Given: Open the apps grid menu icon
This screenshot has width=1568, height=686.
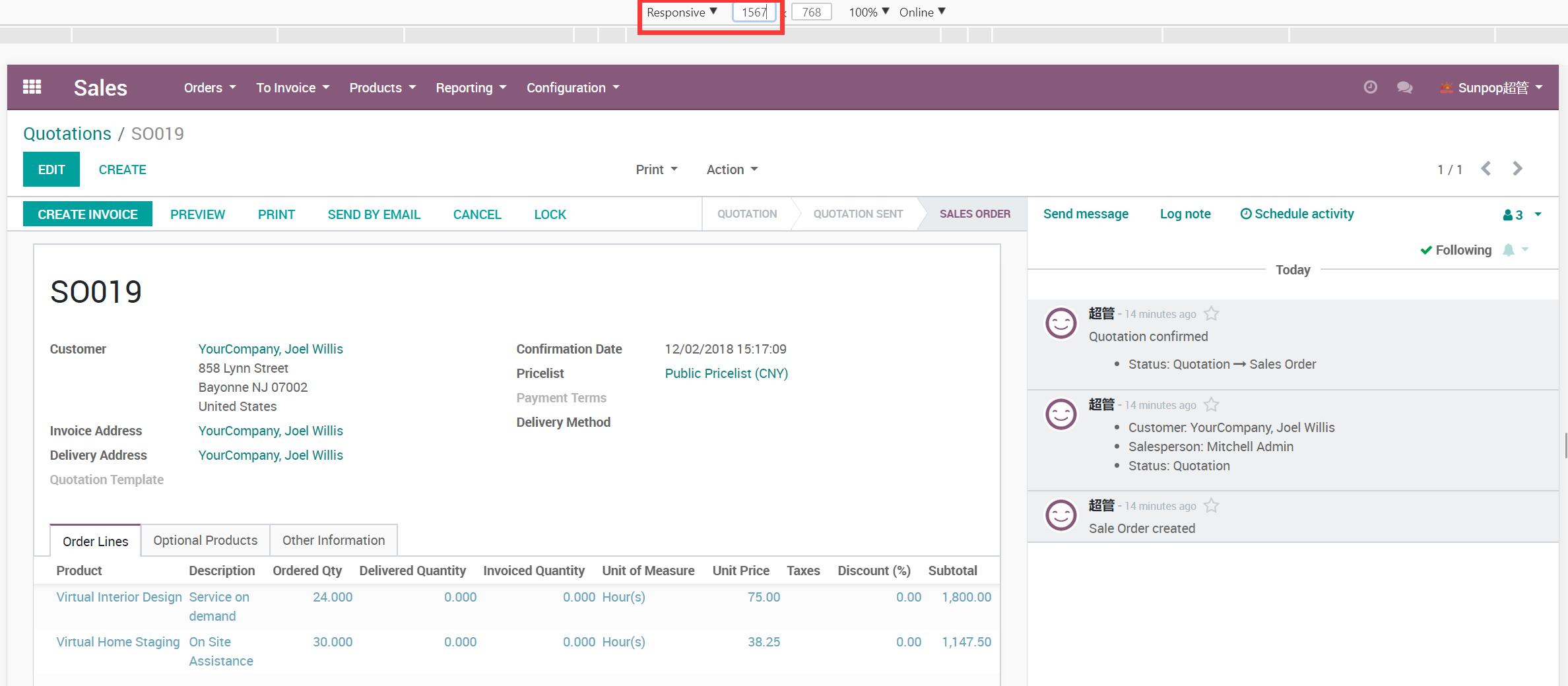Looking at the screenshot, I should tap(32, 87).
